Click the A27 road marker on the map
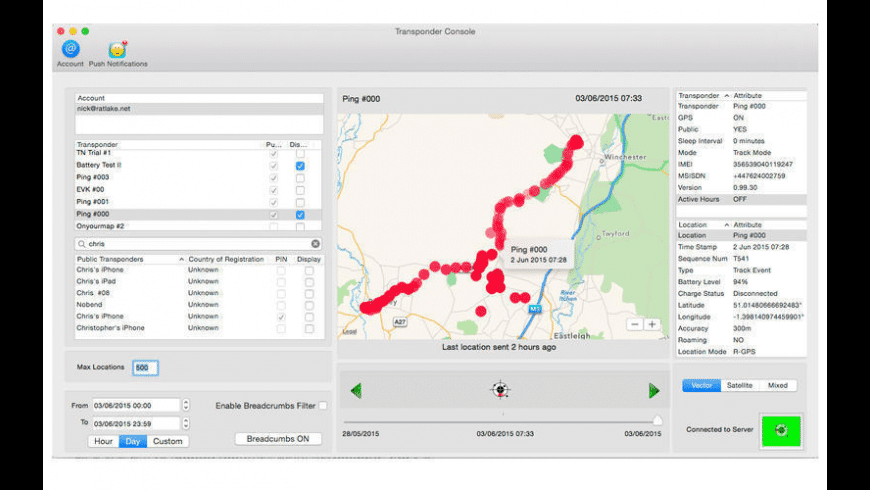 (399, 322)
